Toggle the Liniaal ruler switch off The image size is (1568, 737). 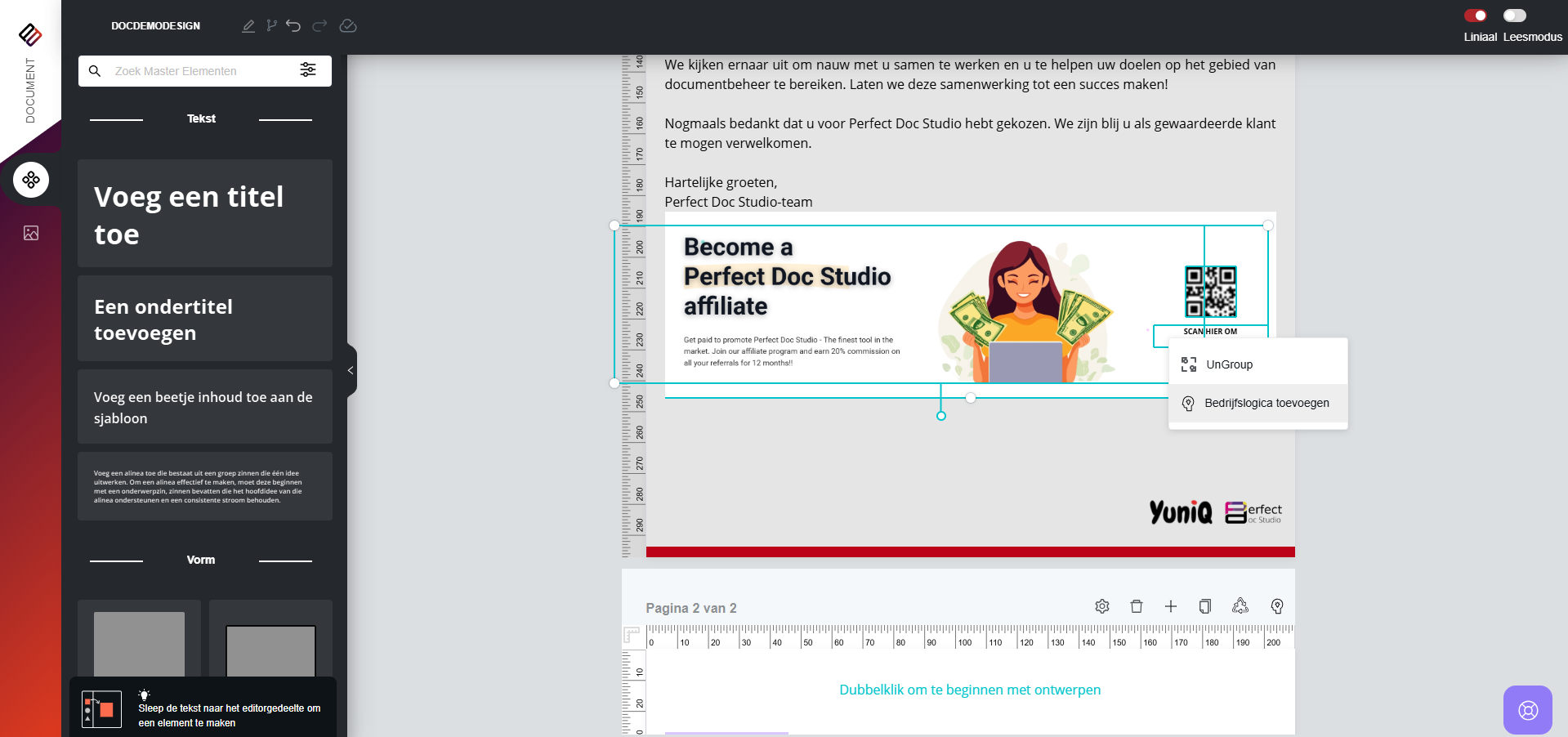point(1475,16)
